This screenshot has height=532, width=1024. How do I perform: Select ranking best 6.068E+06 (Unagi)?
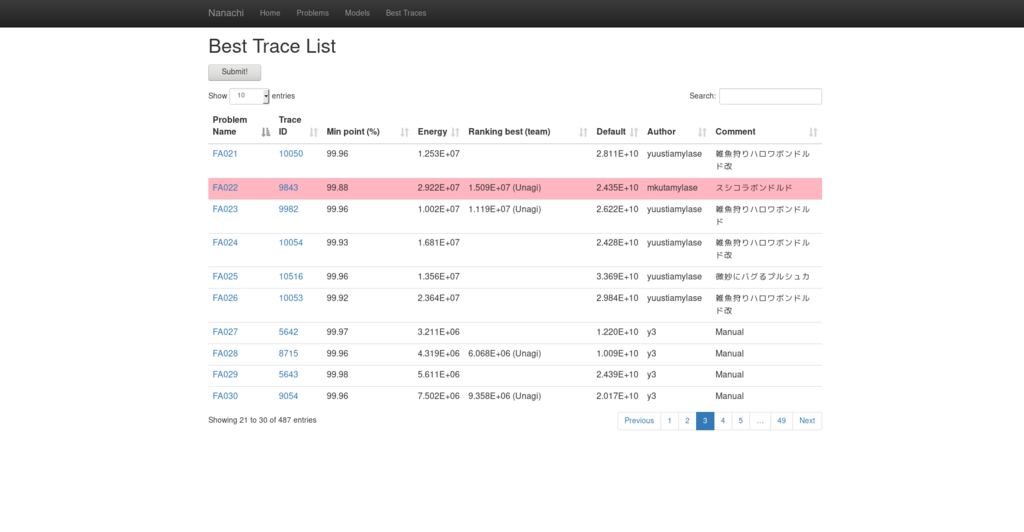504,354
